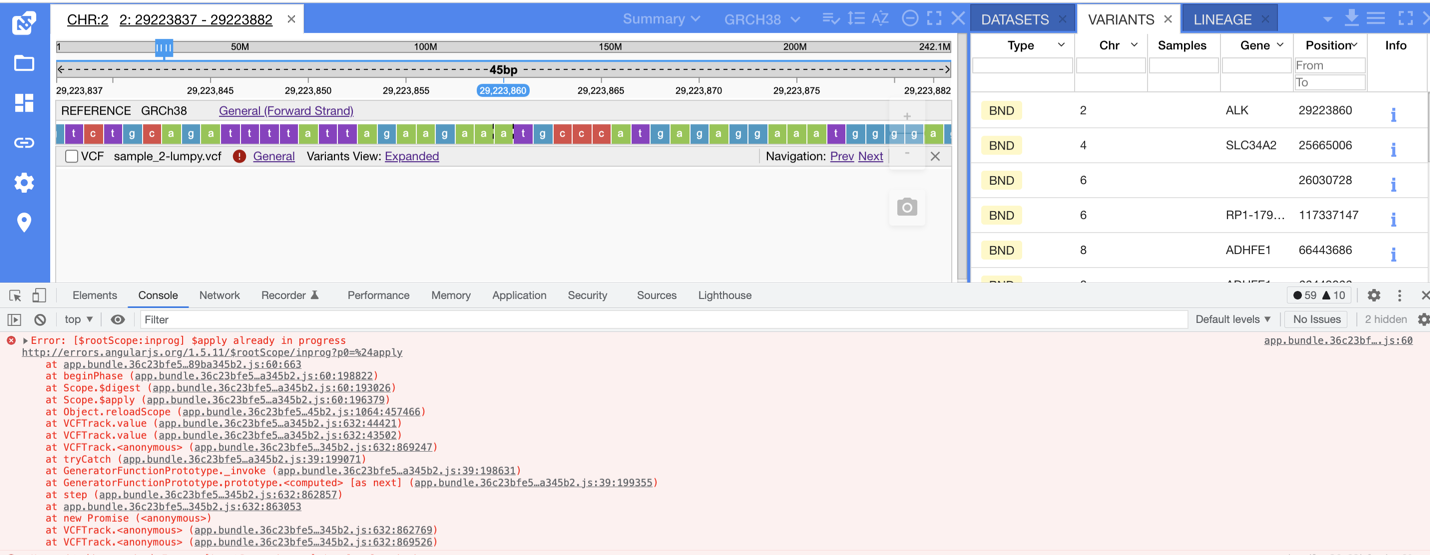This screenshot has width=1431, height=555.
Task: Open the Gene column dropdown
Action: tap(1280, 46)
